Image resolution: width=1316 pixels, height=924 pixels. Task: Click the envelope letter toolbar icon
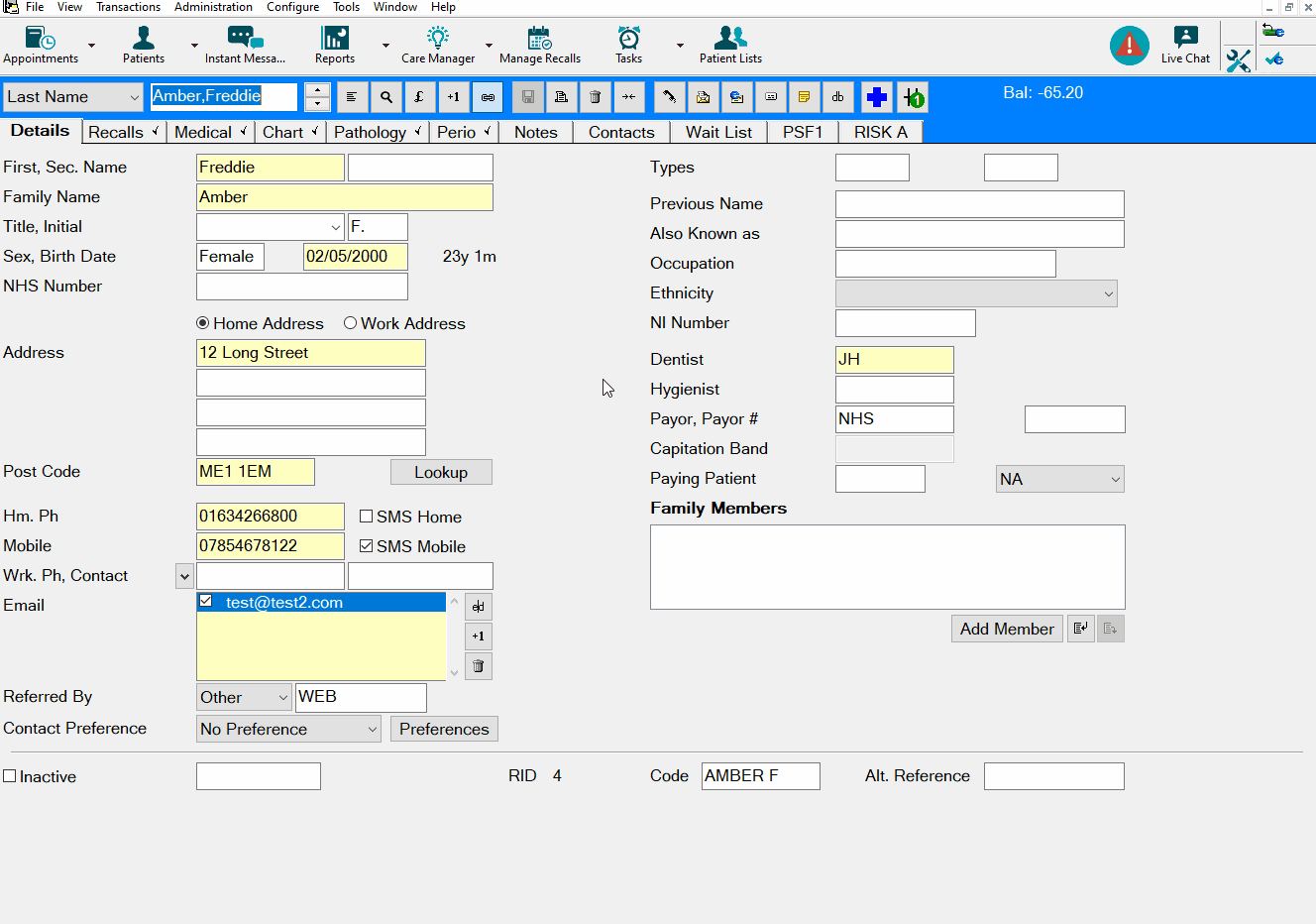pos(704,97)
